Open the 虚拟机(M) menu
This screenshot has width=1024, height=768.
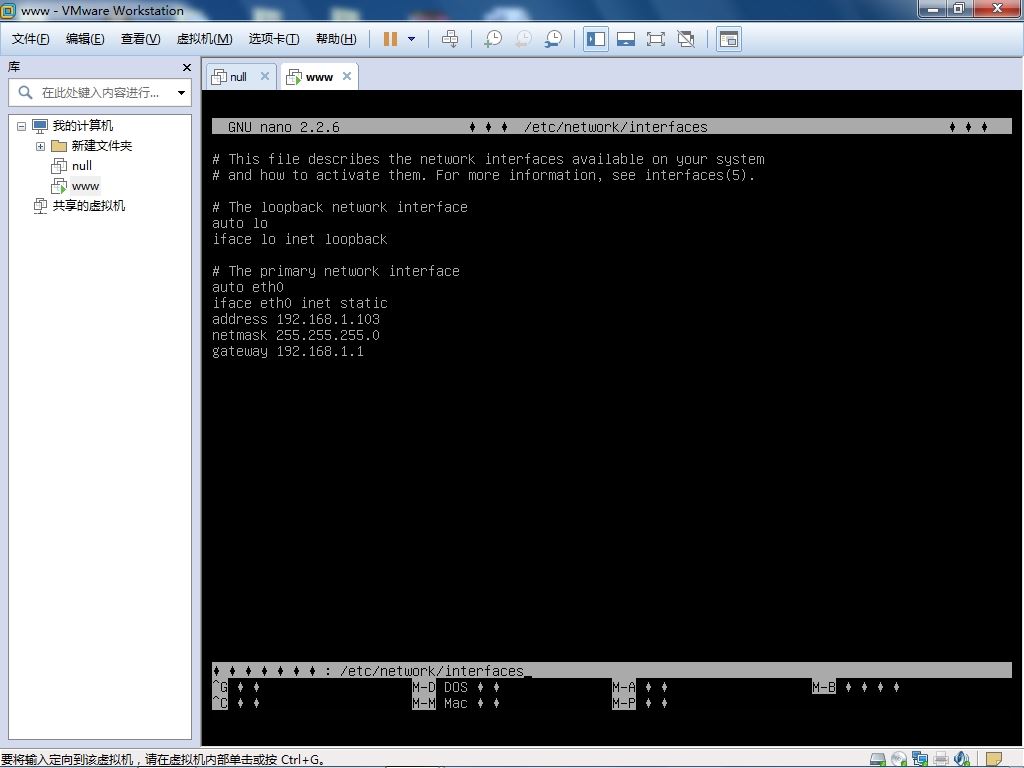point(204,39)
